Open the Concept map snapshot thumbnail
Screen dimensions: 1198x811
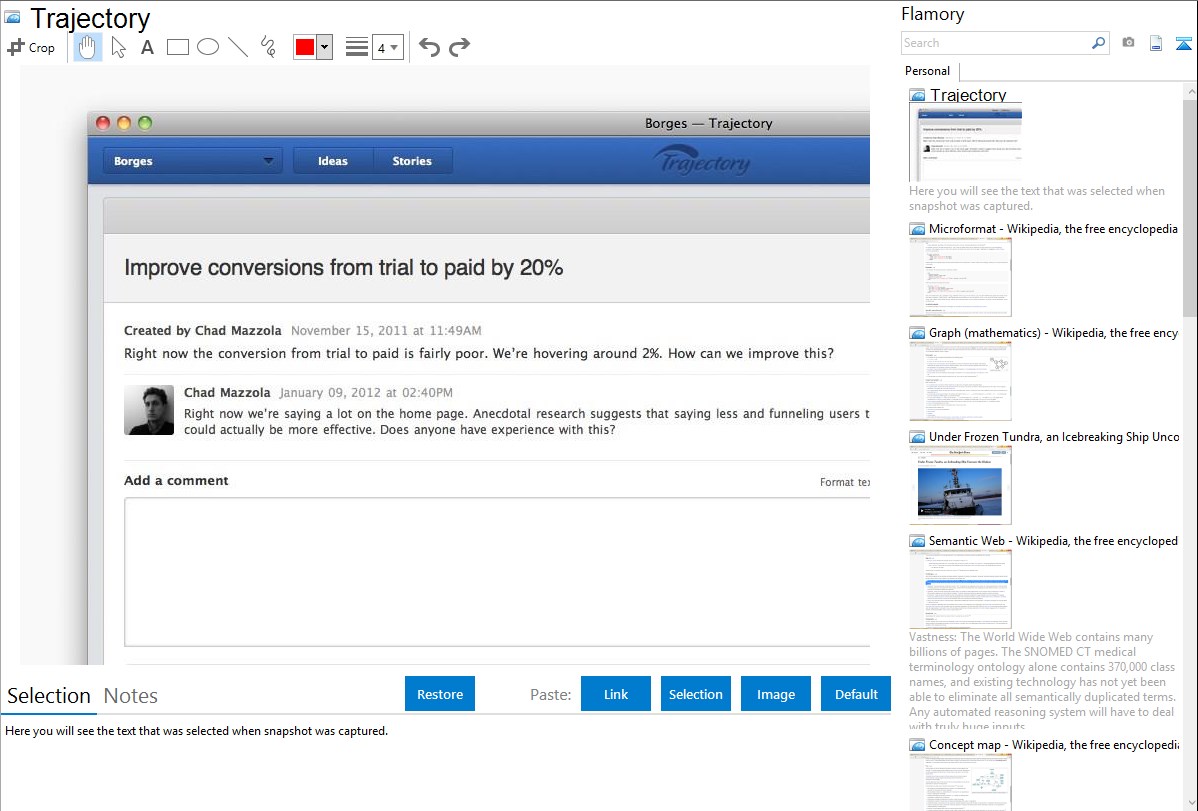(x=960, y=782)
